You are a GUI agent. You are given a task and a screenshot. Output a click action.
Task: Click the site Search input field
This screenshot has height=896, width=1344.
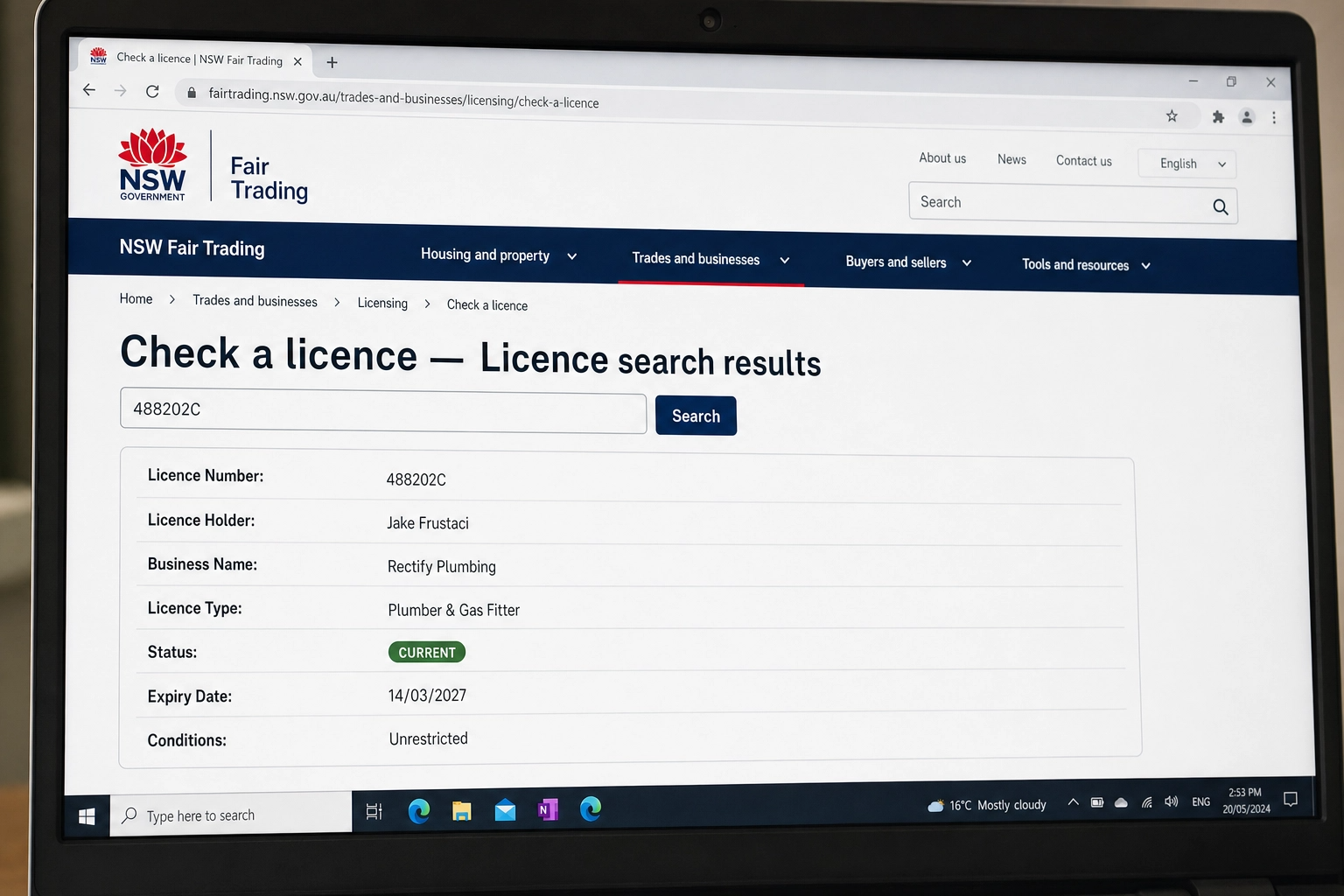1073,204
